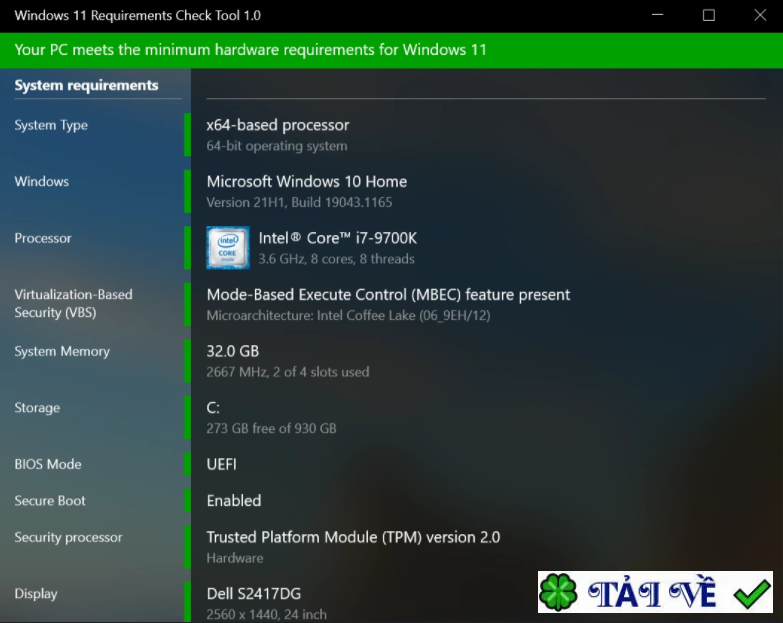Screen dimensions: 783x623
Task: Click the UEFI value
Action: tap(221, 464)
